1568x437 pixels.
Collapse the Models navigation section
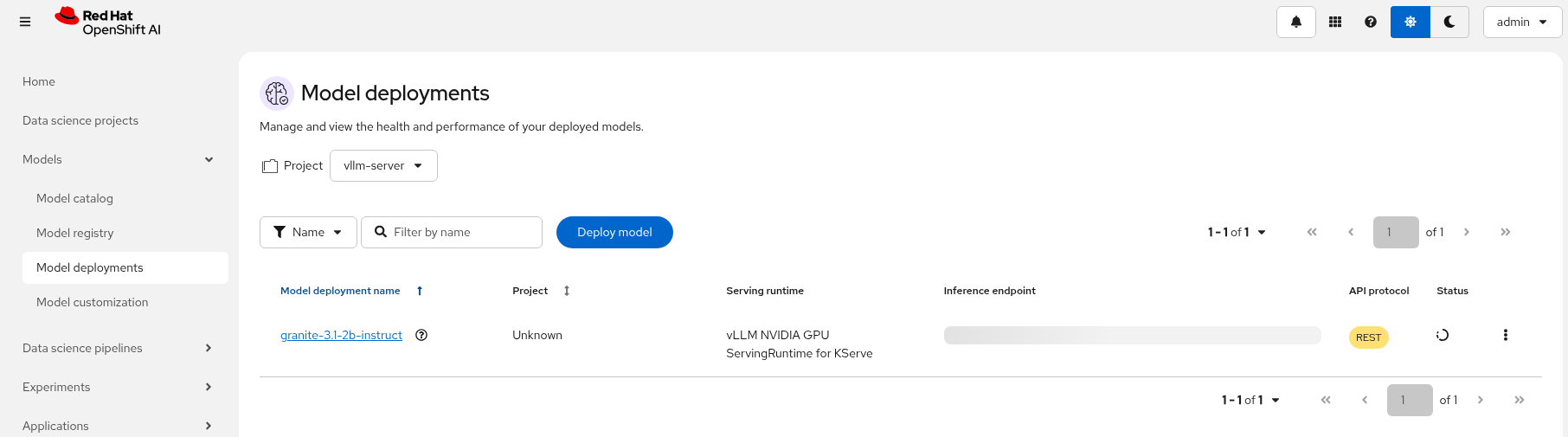tap(119, 159)
